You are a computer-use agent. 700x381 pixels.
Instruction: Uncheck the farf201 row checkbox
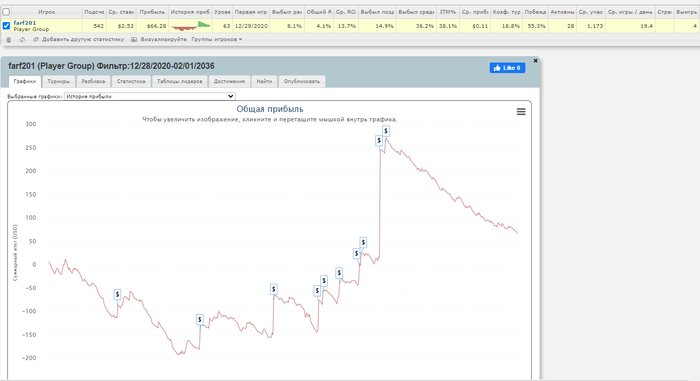coord(6,26)
